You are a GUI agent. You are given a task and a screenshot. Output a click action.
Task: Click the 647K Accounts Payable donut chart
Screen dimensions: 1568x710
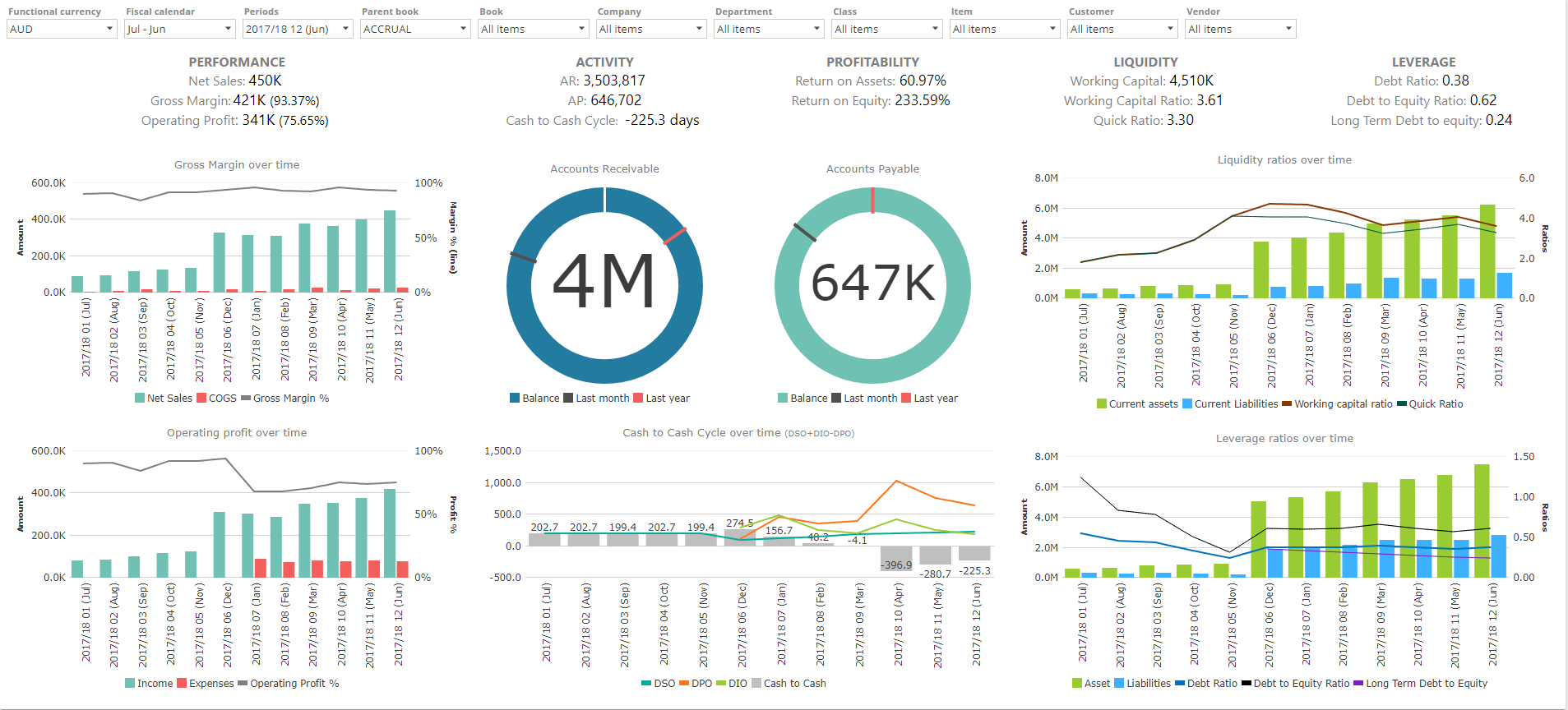(x=872, y=284)
